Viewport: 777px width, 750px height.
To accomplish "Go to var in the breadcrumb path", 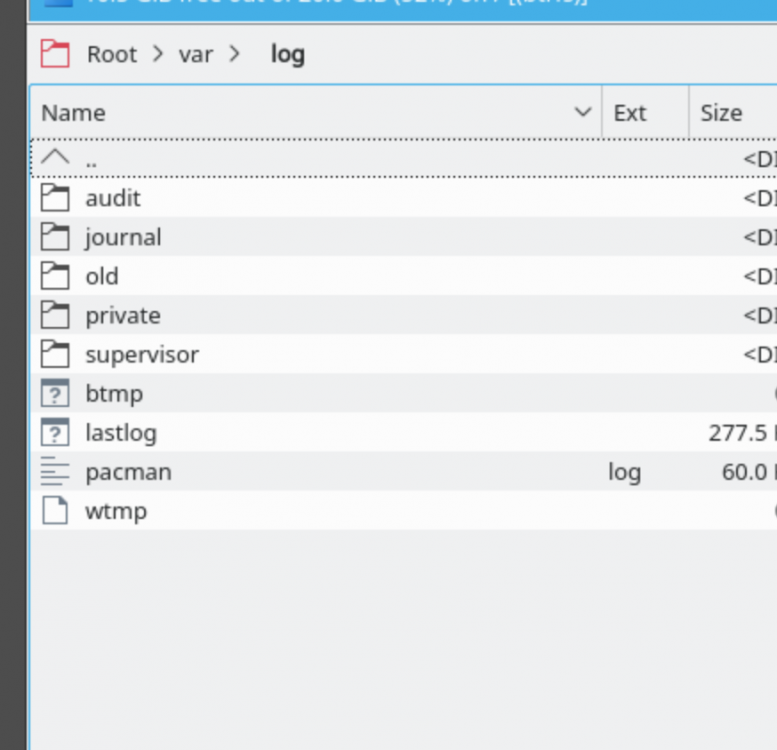I will (196, 54).
